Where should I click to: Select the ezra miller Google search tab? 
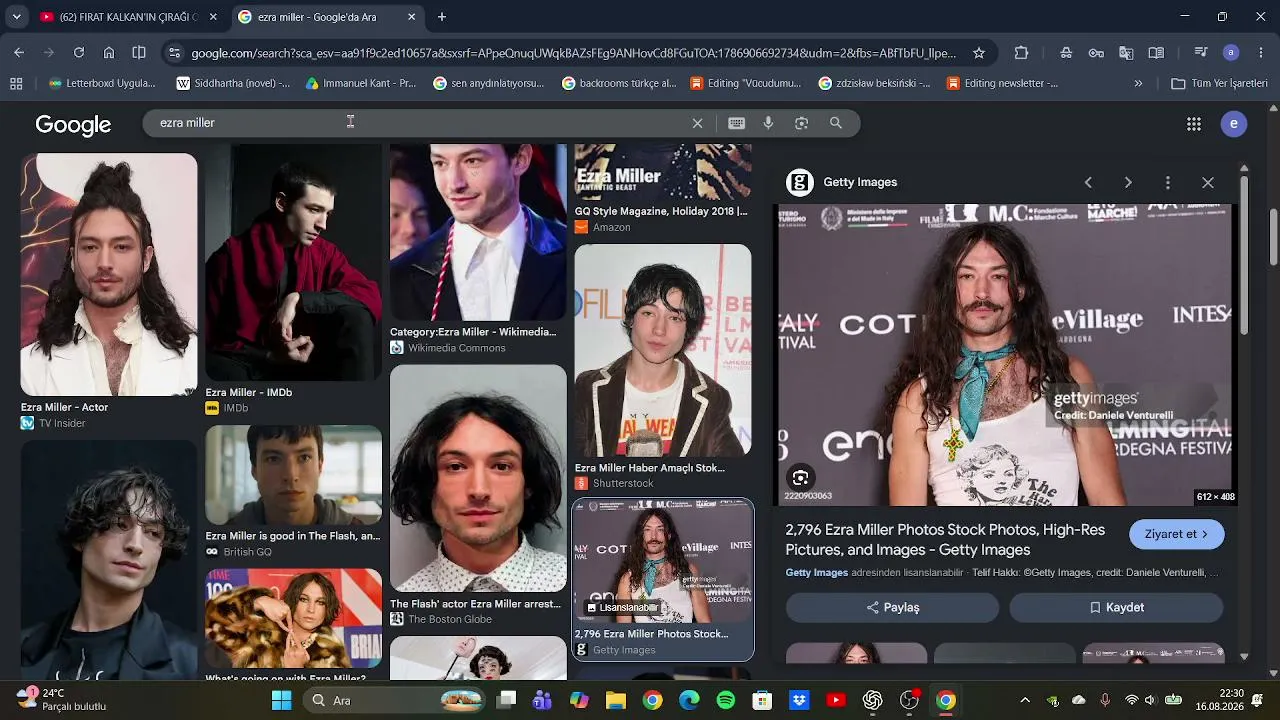pos(327,17)
